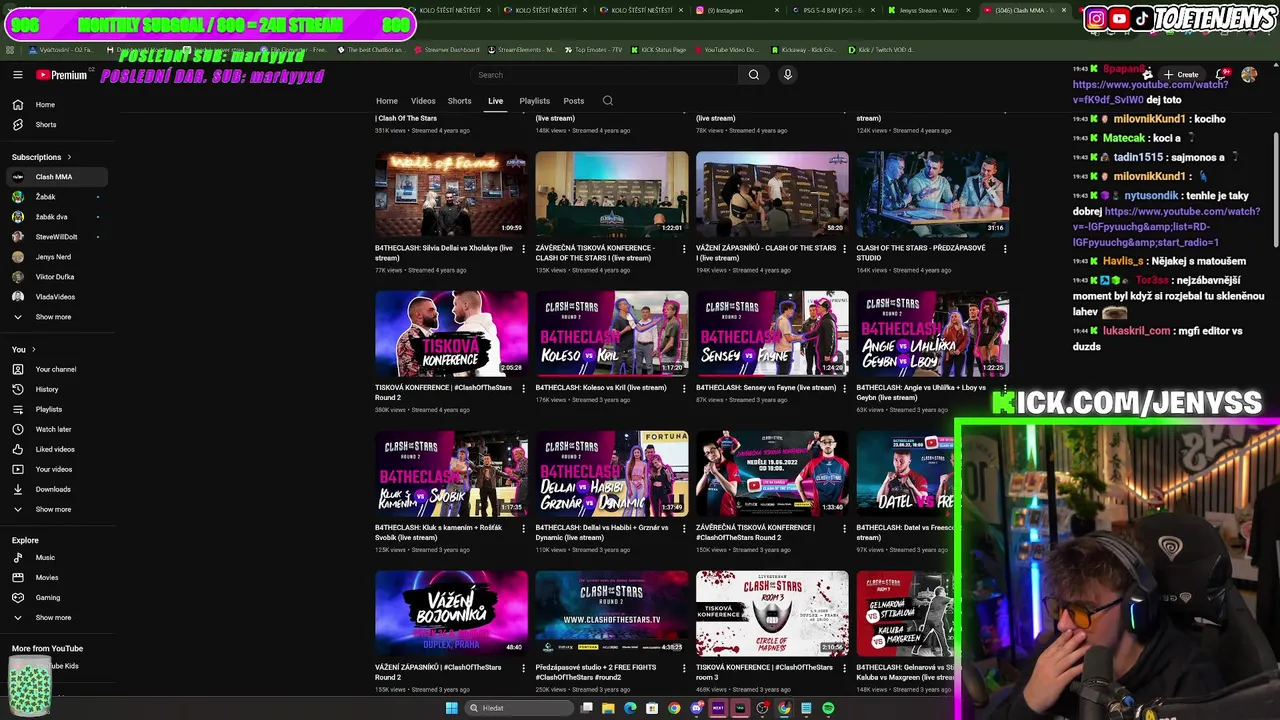This screenshot has width=1280, height=720.
Task: Open the Create menu button
Action: point(1181,75)
